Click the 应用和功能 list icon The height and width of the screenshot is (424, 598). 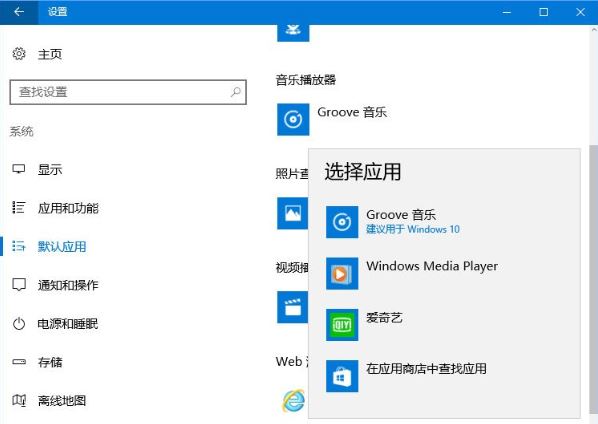coord(19,208)
